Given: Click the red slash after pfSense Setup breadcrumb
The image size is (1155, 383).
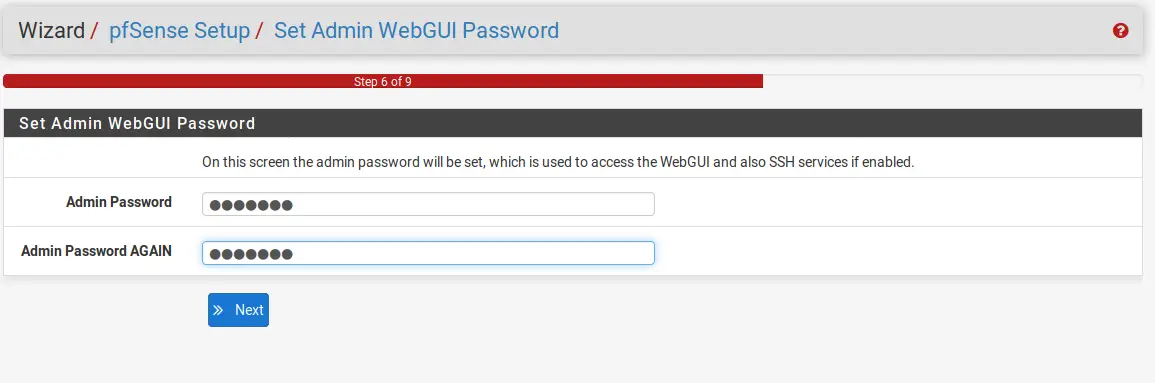Looking at the screenshot, I should [259, 30].
